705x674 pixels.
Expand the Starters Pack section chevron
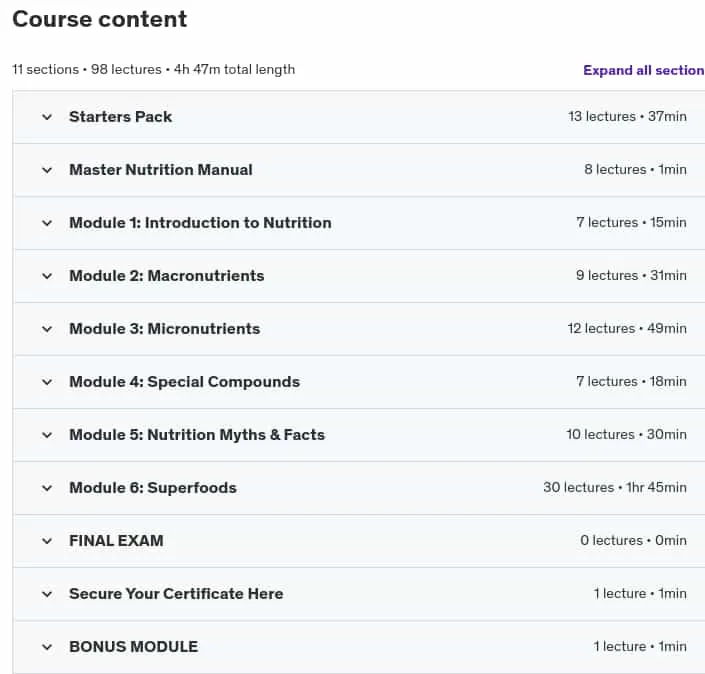pyautogui.click(x=47, y=117)
